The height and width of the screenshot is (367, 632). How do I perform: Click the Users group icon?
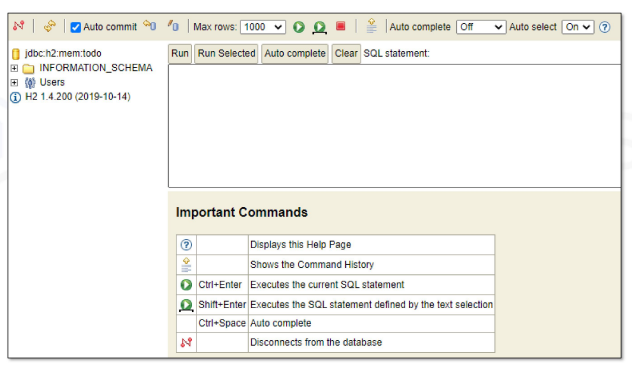(30, 83)
